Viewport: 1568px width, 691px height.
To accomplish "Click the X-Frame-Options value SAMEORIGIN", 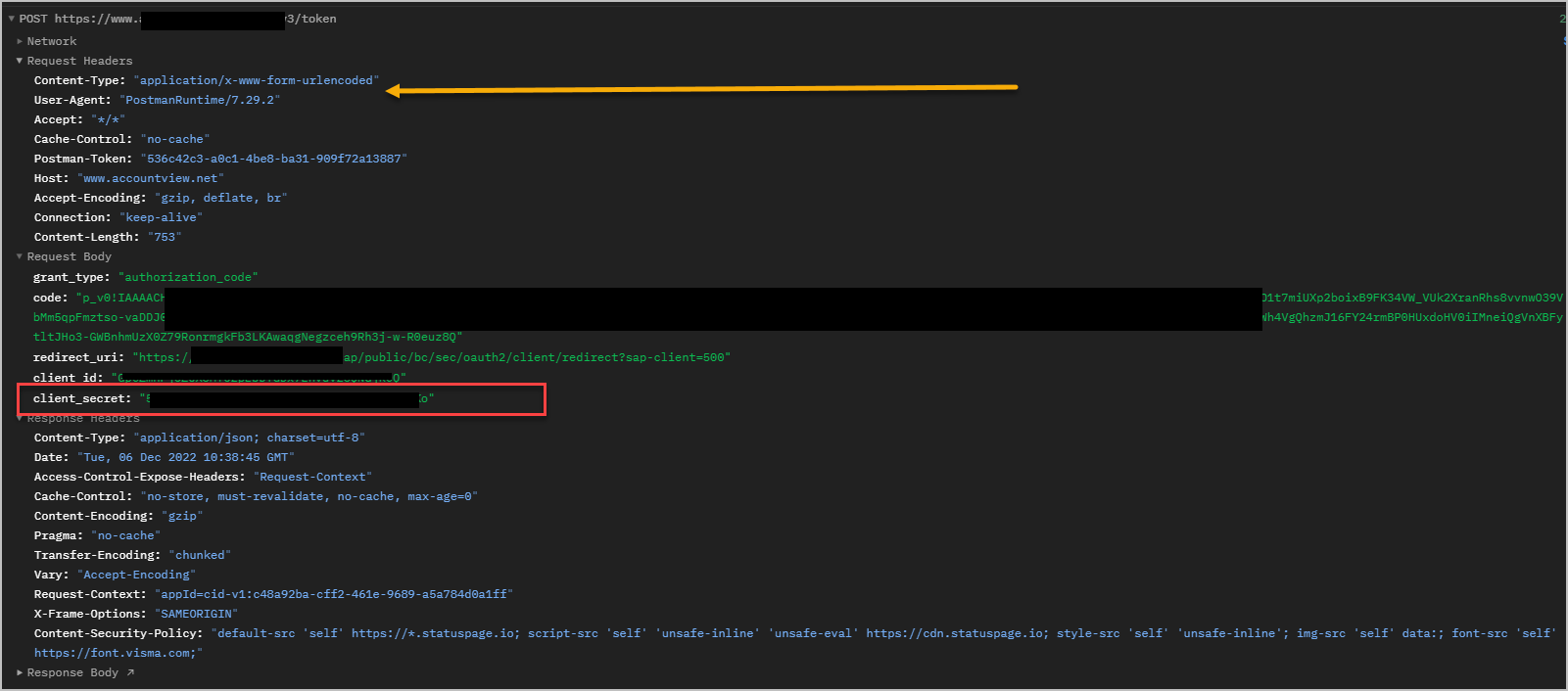I will (x=196, y=614).
